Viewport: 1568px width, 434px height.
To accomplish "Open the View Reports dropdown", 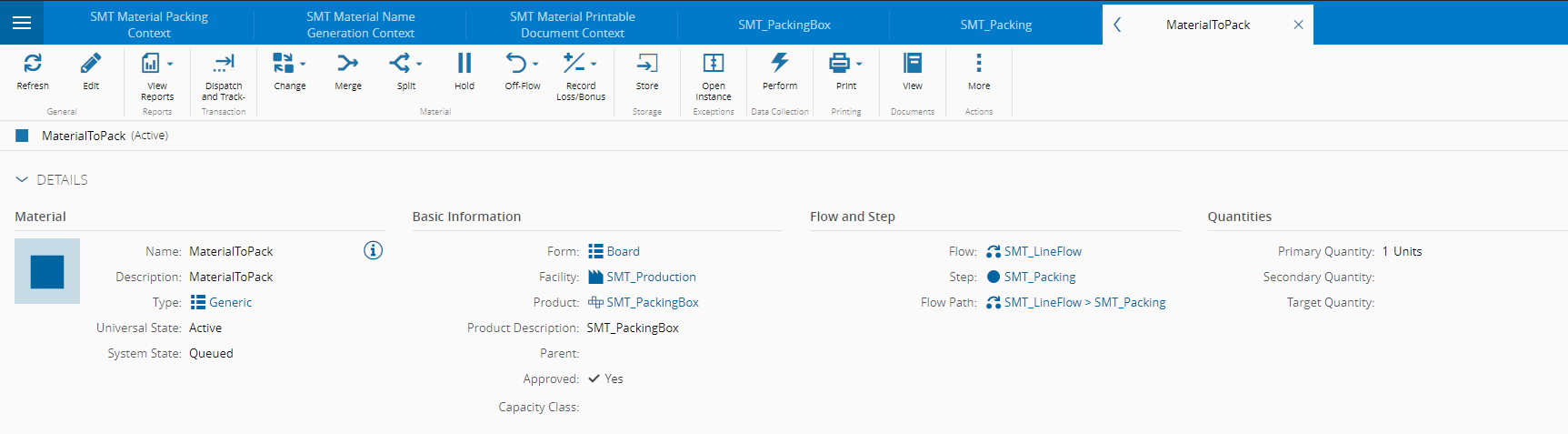I will [169, 64].
